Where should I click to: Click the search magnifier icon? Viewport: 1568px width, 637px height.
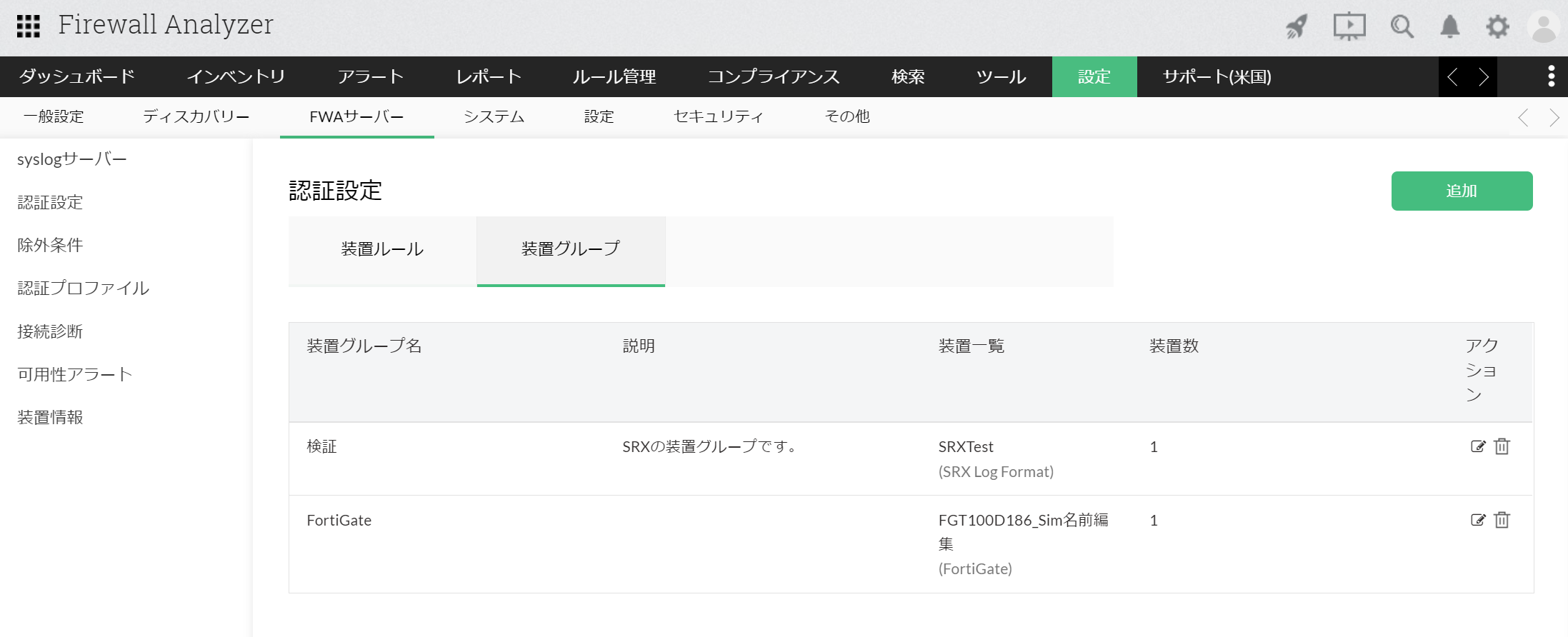1402,27
